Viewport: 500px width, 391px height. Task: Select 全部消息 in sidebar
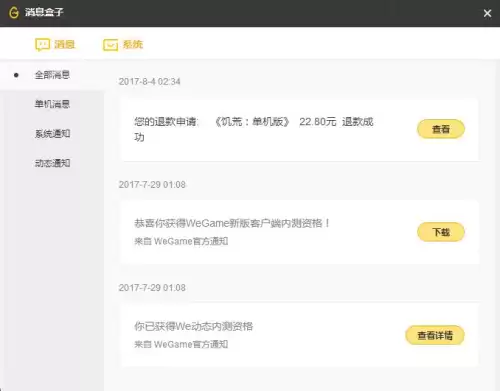point(52,75)
